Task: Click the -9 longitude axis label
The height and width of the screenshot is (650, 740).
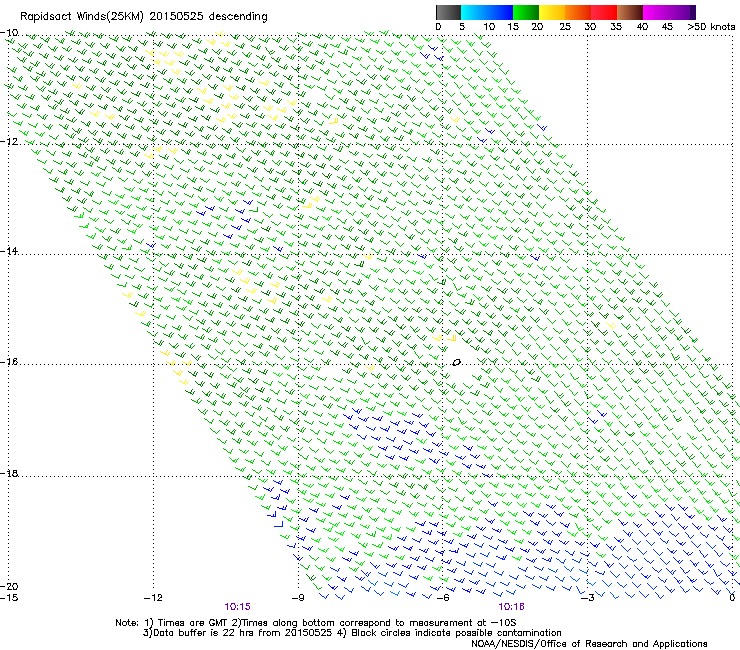Action: pyautogui.click(x=298, y=598)
